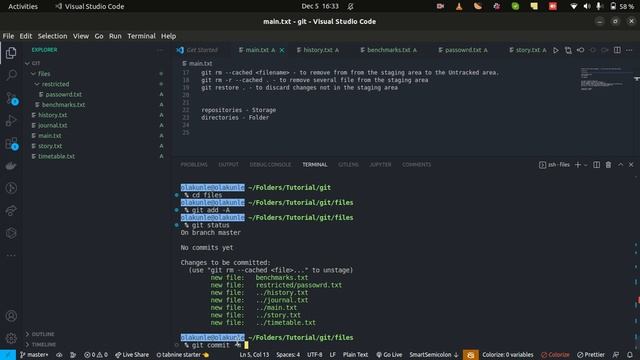This screenshot has width=640, height=360.
Task: Click the Plain Text language mode
Action: coord(355,355)
